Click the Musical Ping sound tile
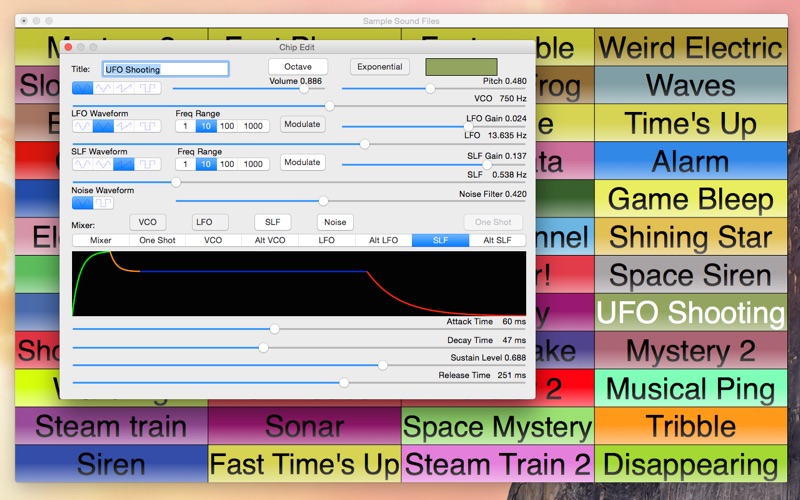Viewport: 800px width, 500px height. coord(691,389)
